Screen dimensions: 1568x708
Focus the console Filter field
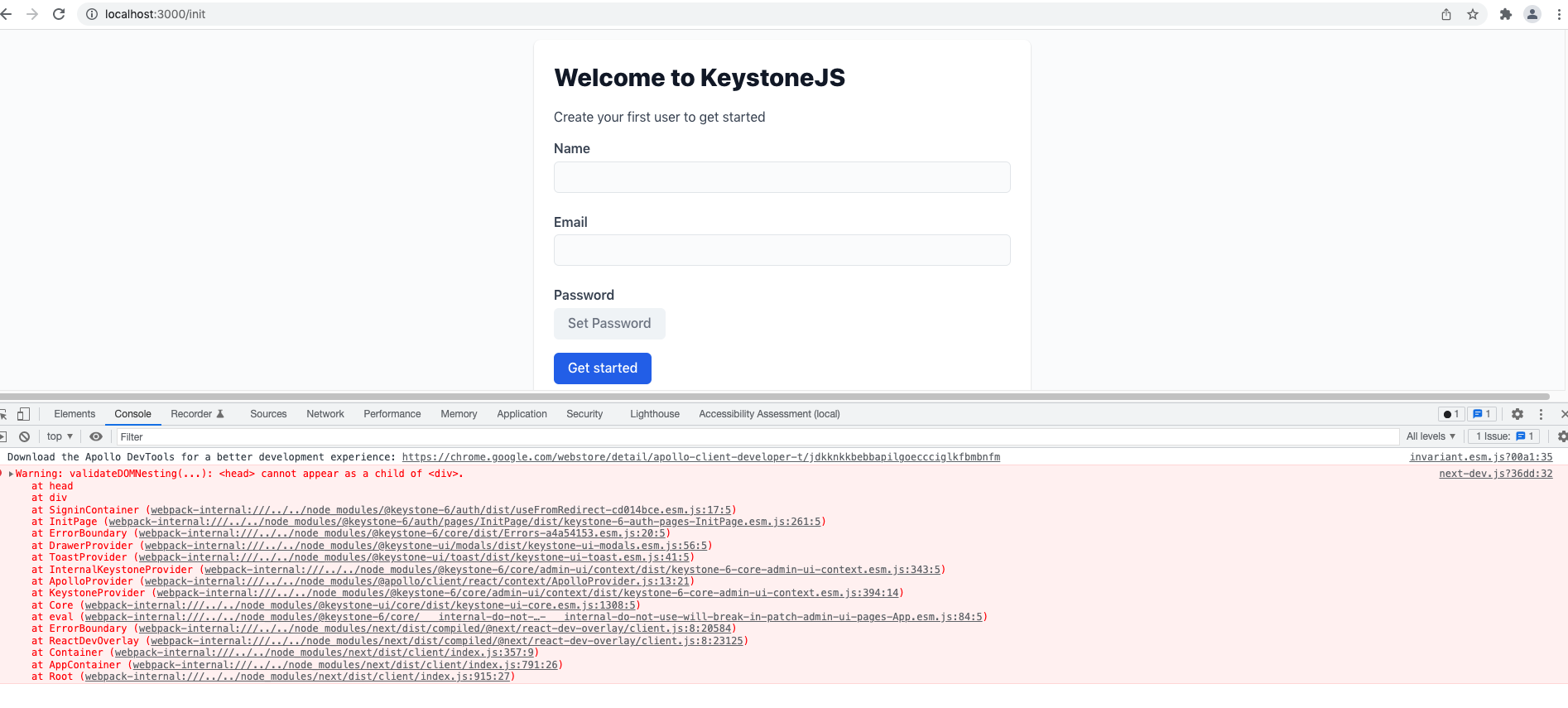click(x=757, y=436)
